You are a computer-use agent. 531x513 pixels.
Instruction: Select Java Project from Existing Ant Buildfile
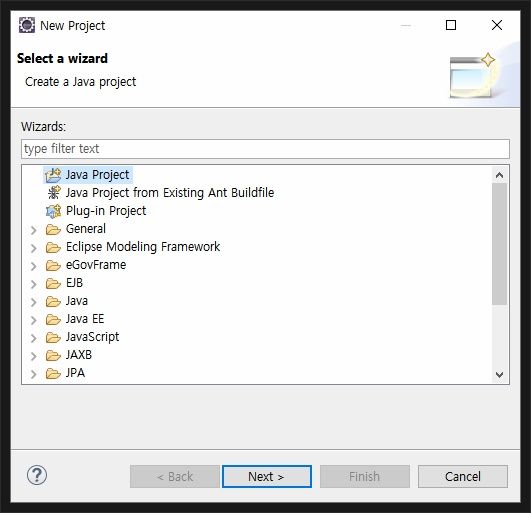[170, 193]
